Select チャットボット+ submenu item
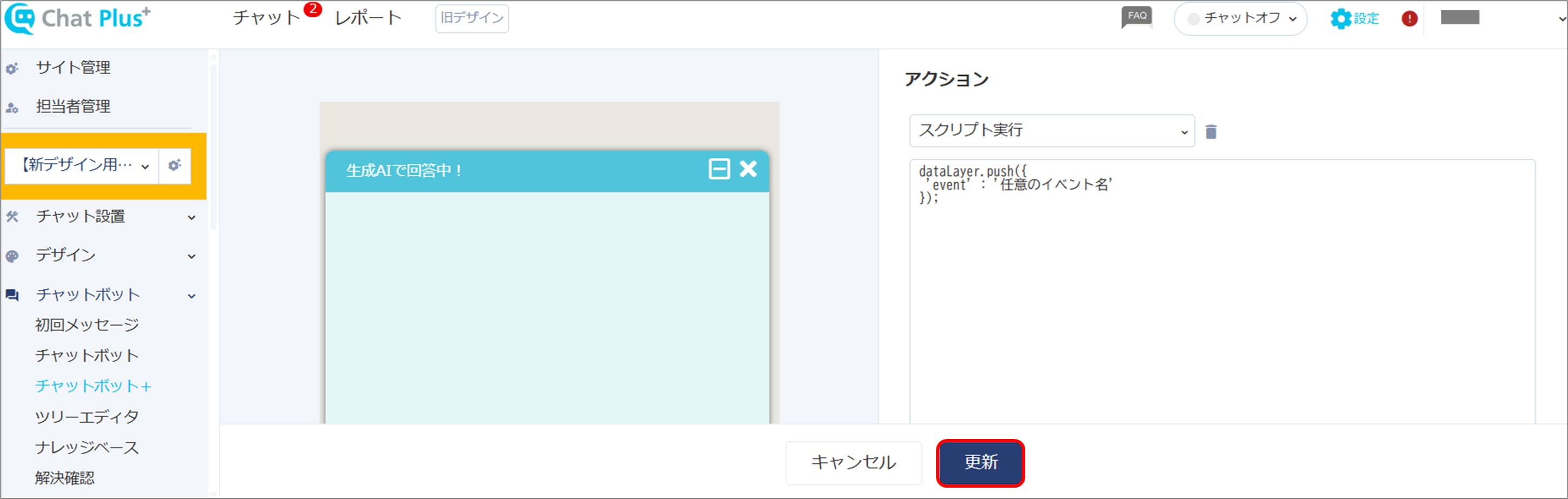1568x499 pixels. 93,386
